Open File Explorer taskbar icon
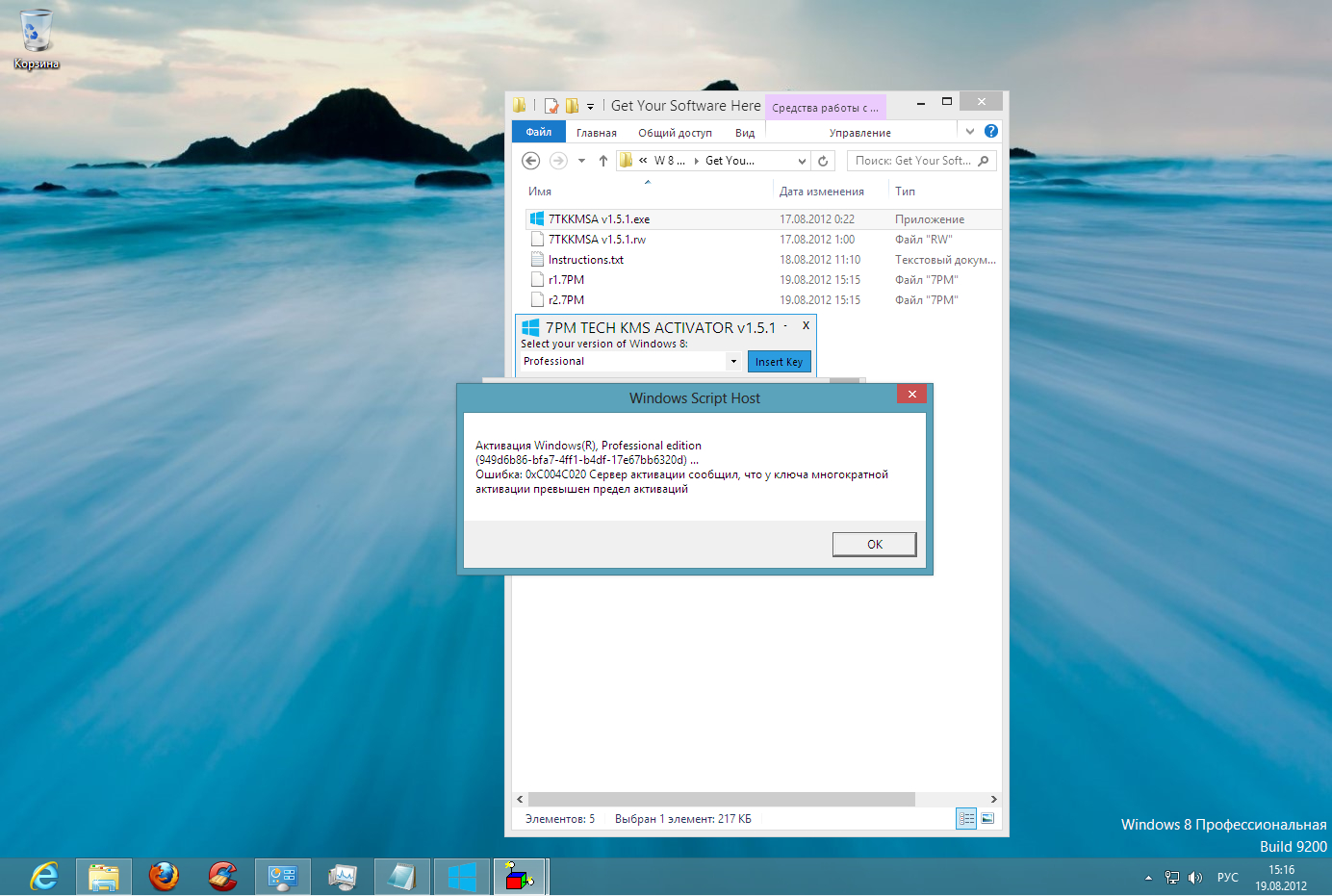Screen dimensions: 1332x896 [103, 877]
